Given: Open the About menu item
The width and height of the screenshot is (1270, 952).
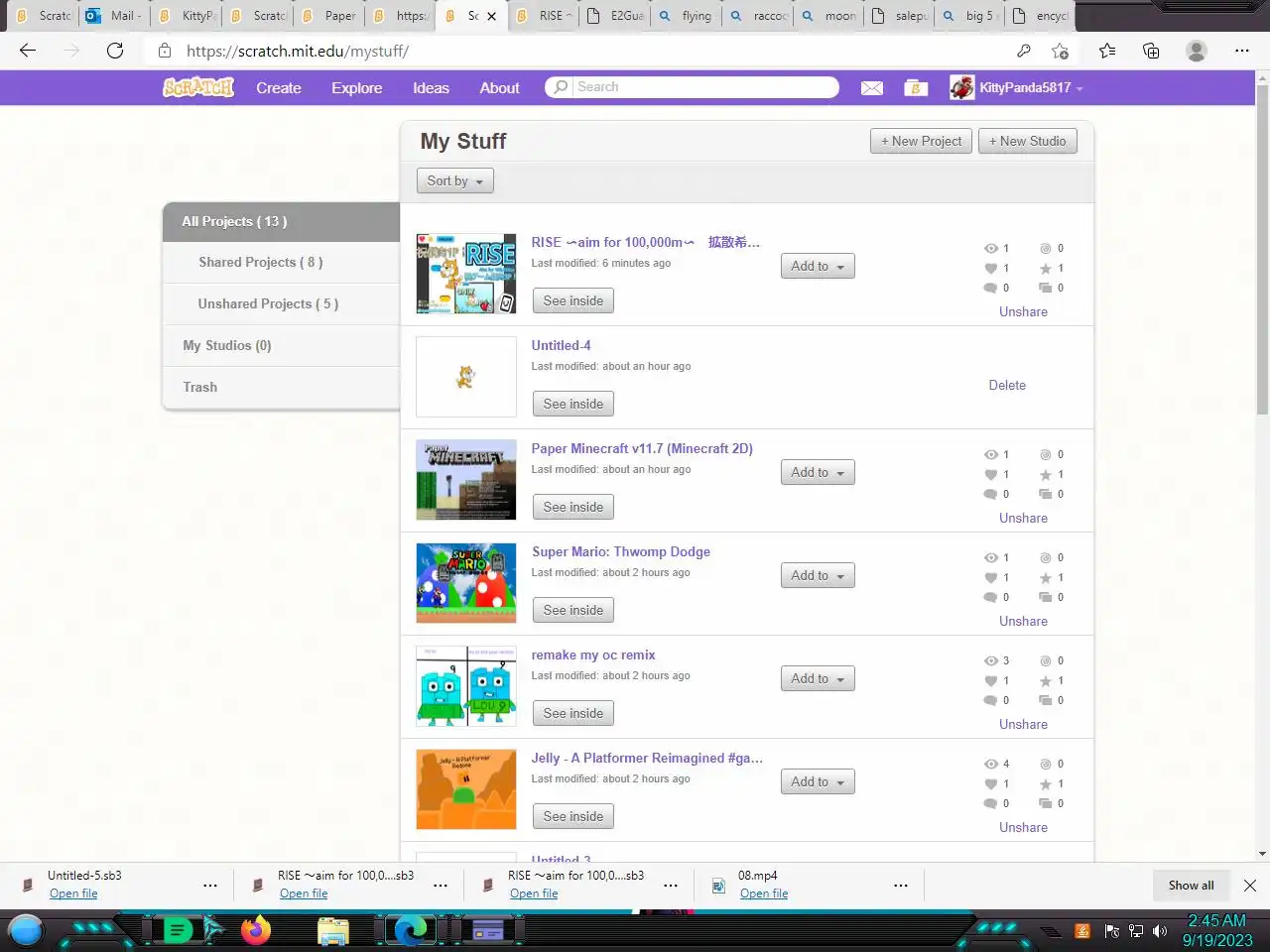Looking at the screenshot, I should point(499,87).
